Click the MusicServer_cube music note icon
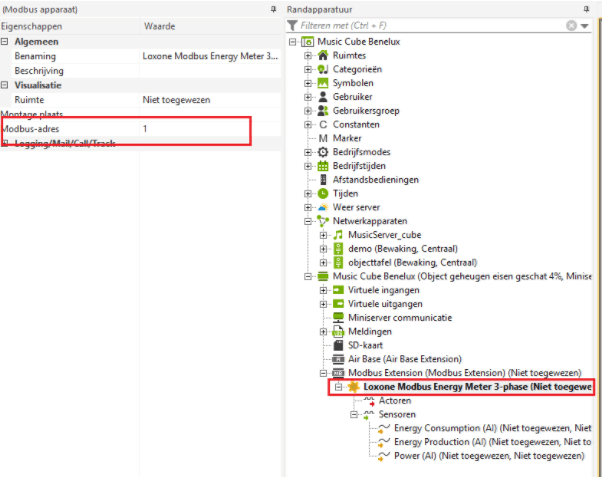602x477 pixels. [x=338, y=234]
